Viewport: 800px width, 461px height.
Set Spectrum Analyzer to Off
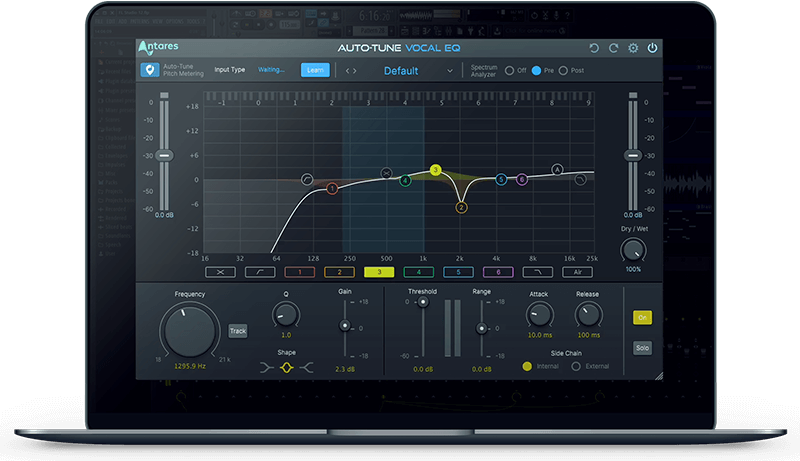point(509,71)
